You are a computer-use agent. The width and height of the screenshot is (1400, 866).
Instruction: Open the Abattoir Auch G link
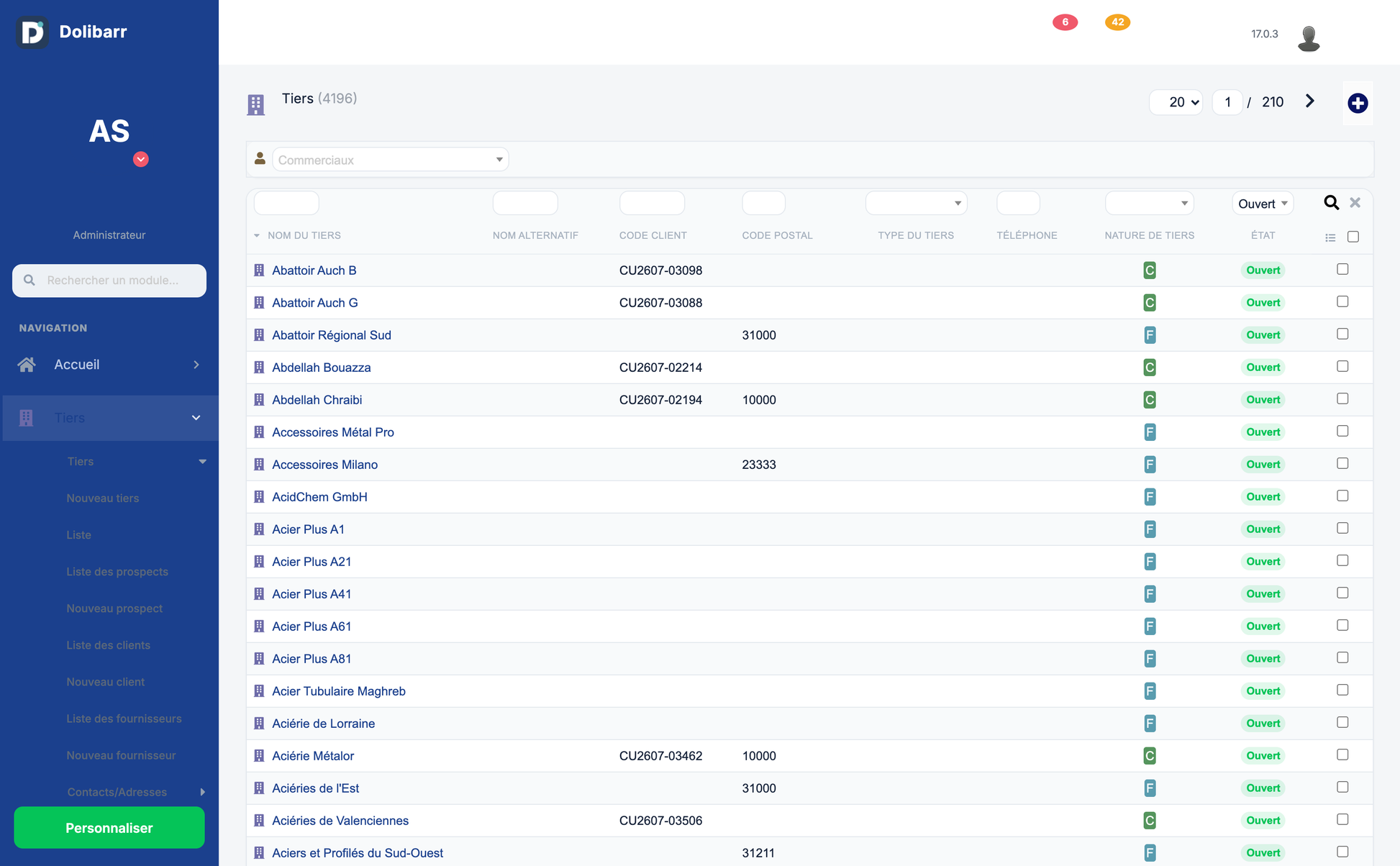click(314, 303)
